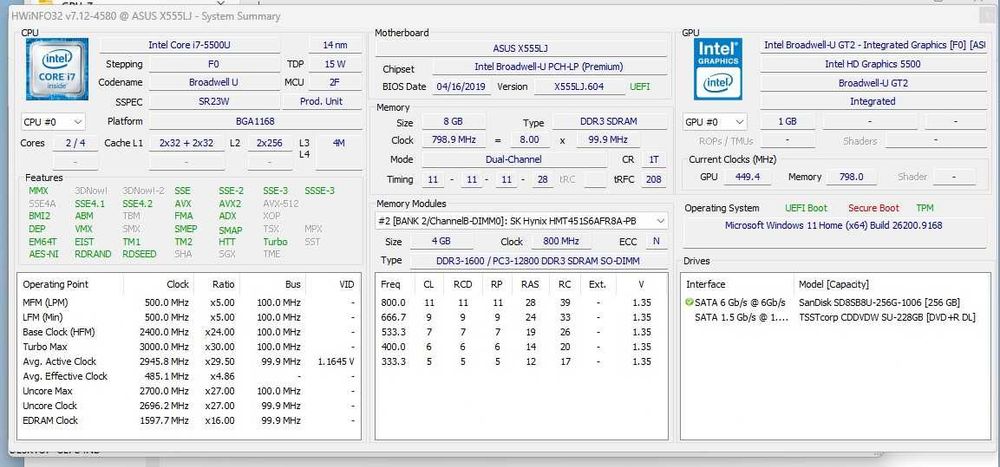Click the memory size 8 GB value

click(x=452, y=122)
